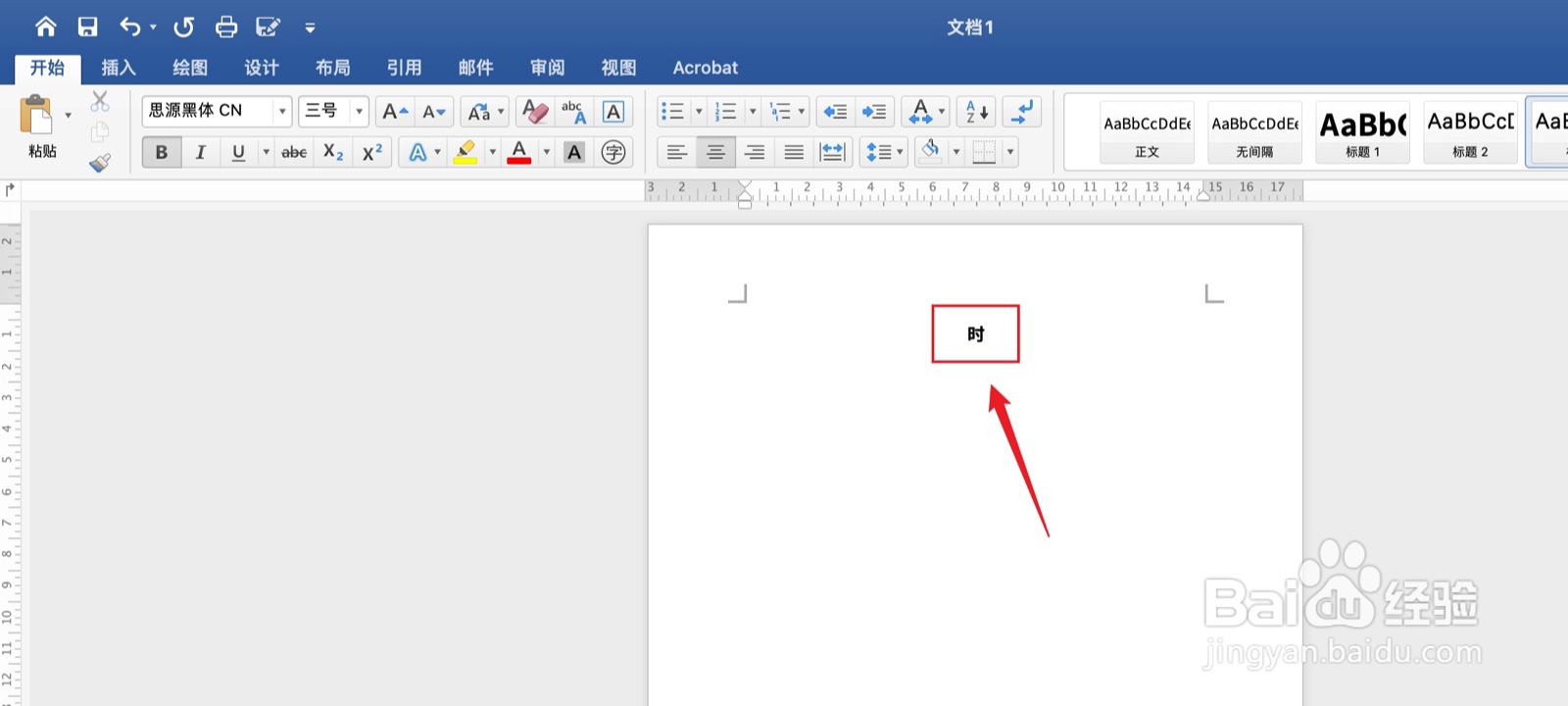Justify paragraph text
This screenshot has width=1568, height=706.
point(794,152)
